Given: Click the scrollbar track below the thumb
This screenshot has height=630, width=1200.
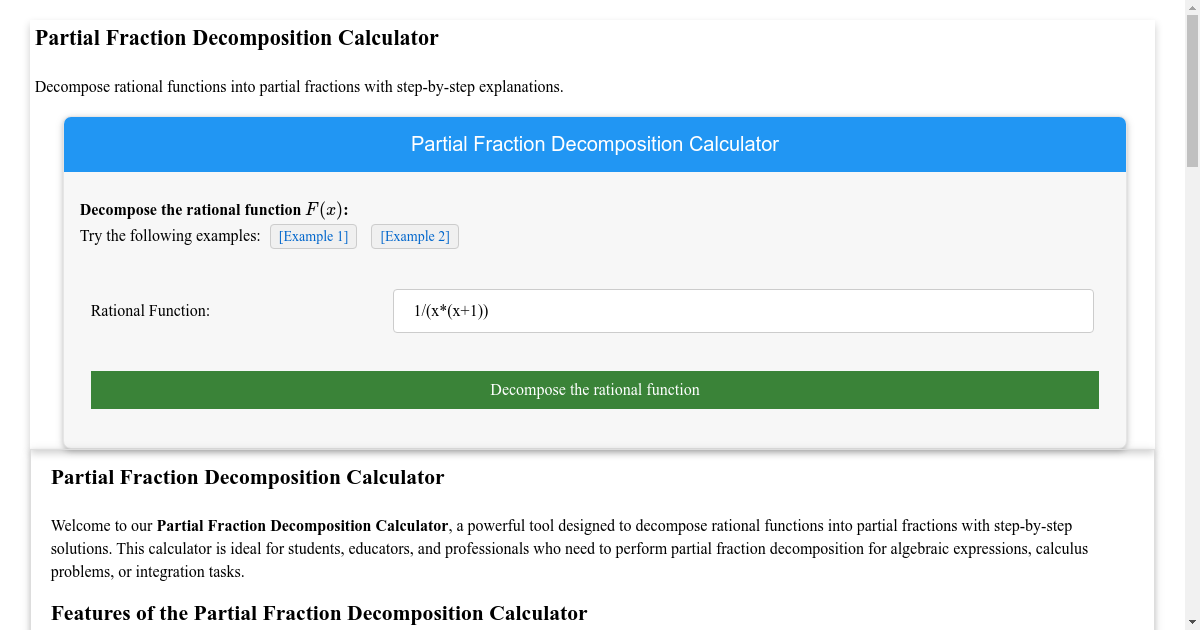Looking at the screenshot, I should coord(1191,400).
